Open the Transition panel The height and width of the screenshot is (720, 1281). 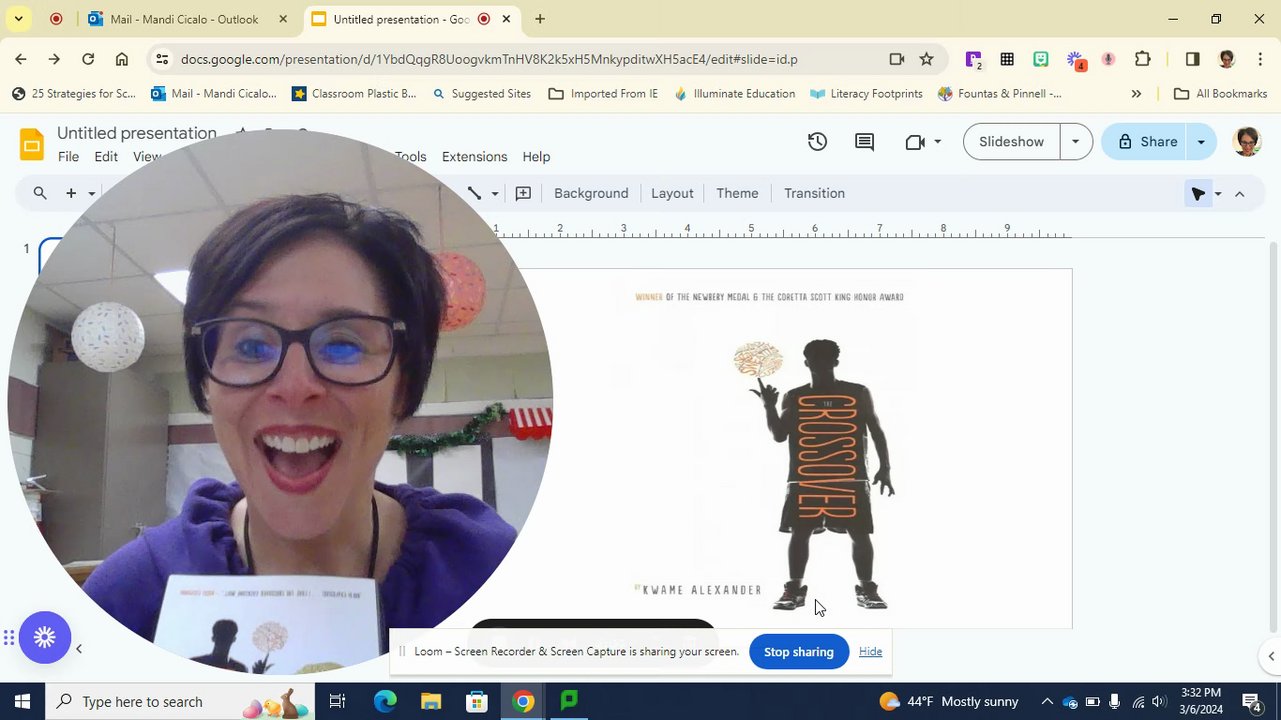[814, 193]
